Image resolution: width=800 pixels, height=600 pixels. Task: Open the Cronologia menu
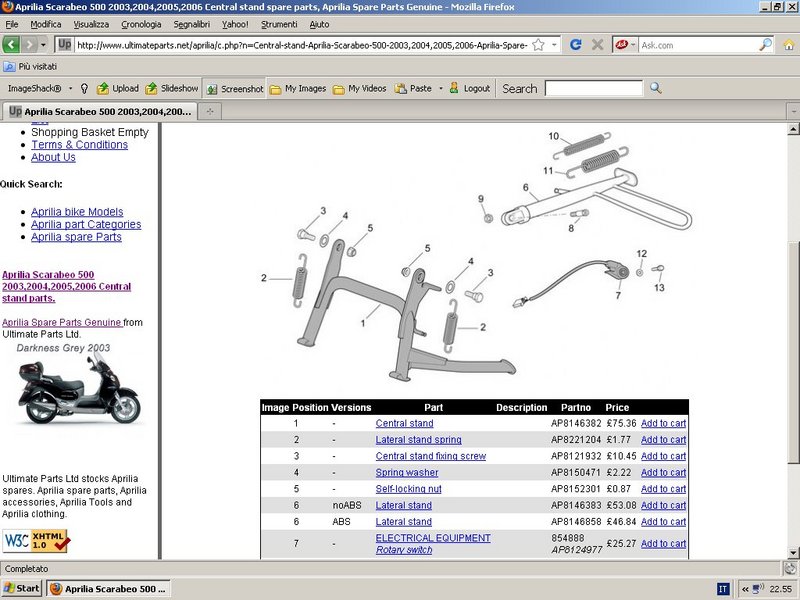click(x=141, y=24)
